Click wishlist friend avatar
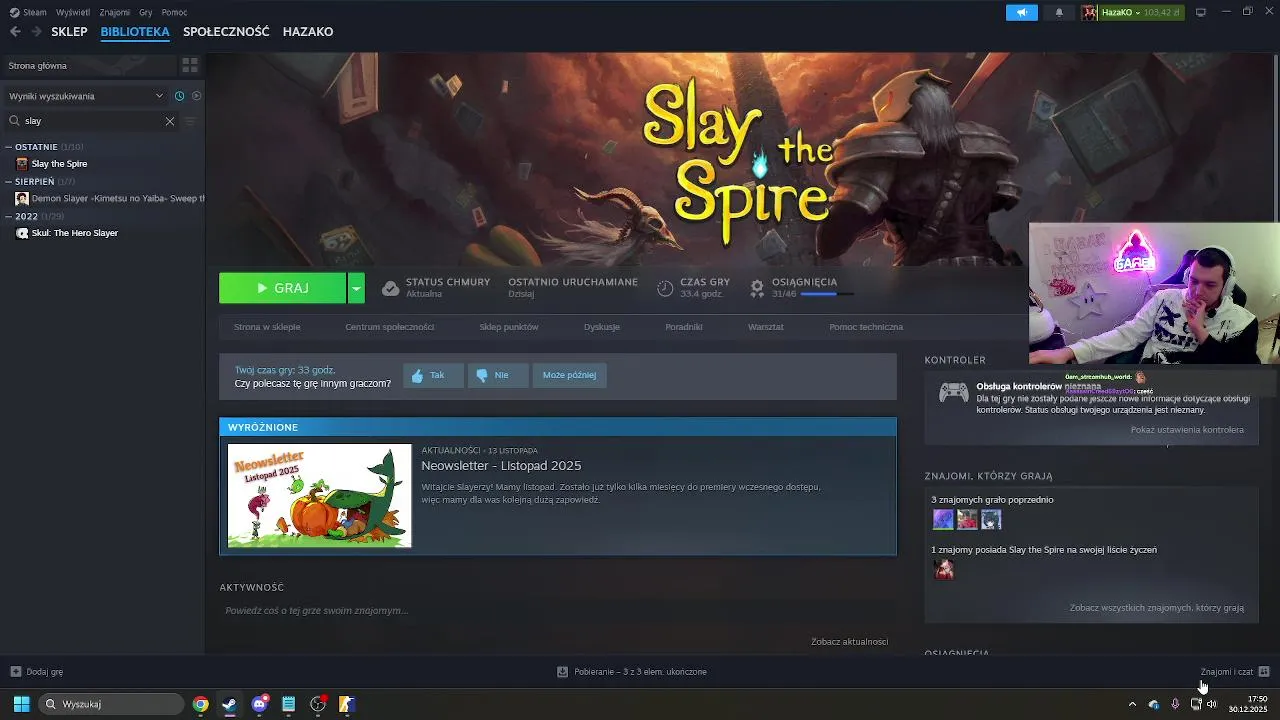The image size is (1280, 720). click(x=943, y=570)
